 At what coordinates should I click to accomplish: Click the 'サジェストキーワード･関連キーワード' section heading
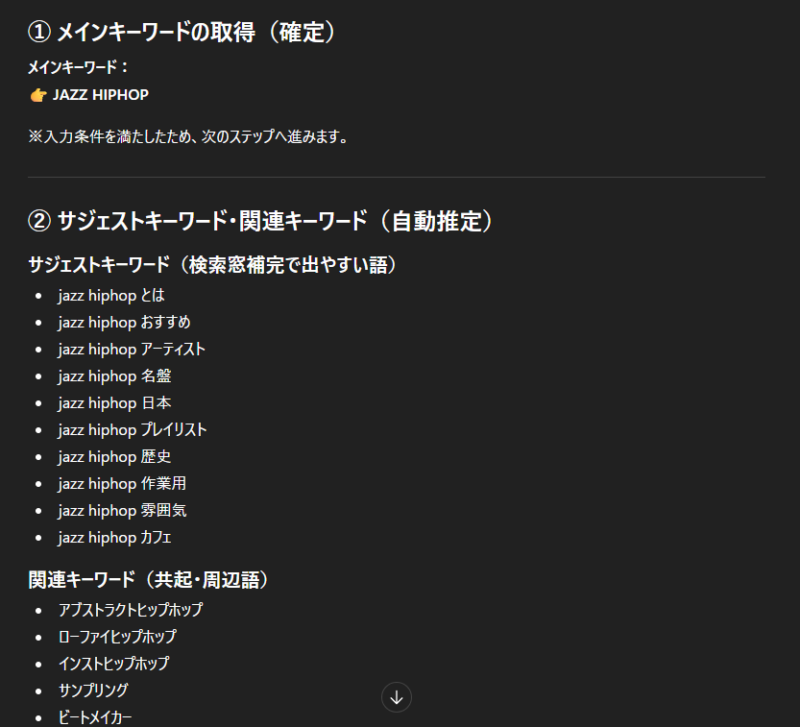[x=261, y=221]
